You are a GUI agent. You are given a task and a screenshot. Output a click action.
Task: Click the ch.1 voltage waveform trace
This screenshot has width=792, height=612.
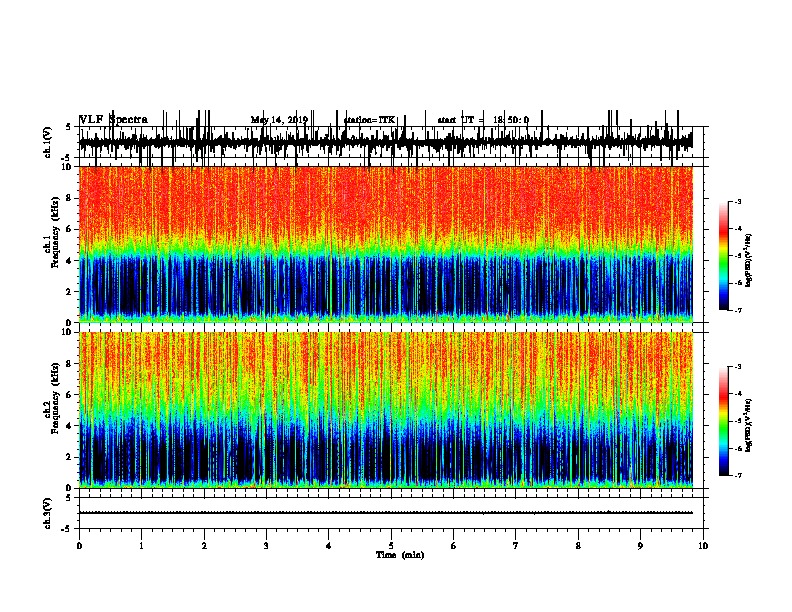(x=386, y=141)
